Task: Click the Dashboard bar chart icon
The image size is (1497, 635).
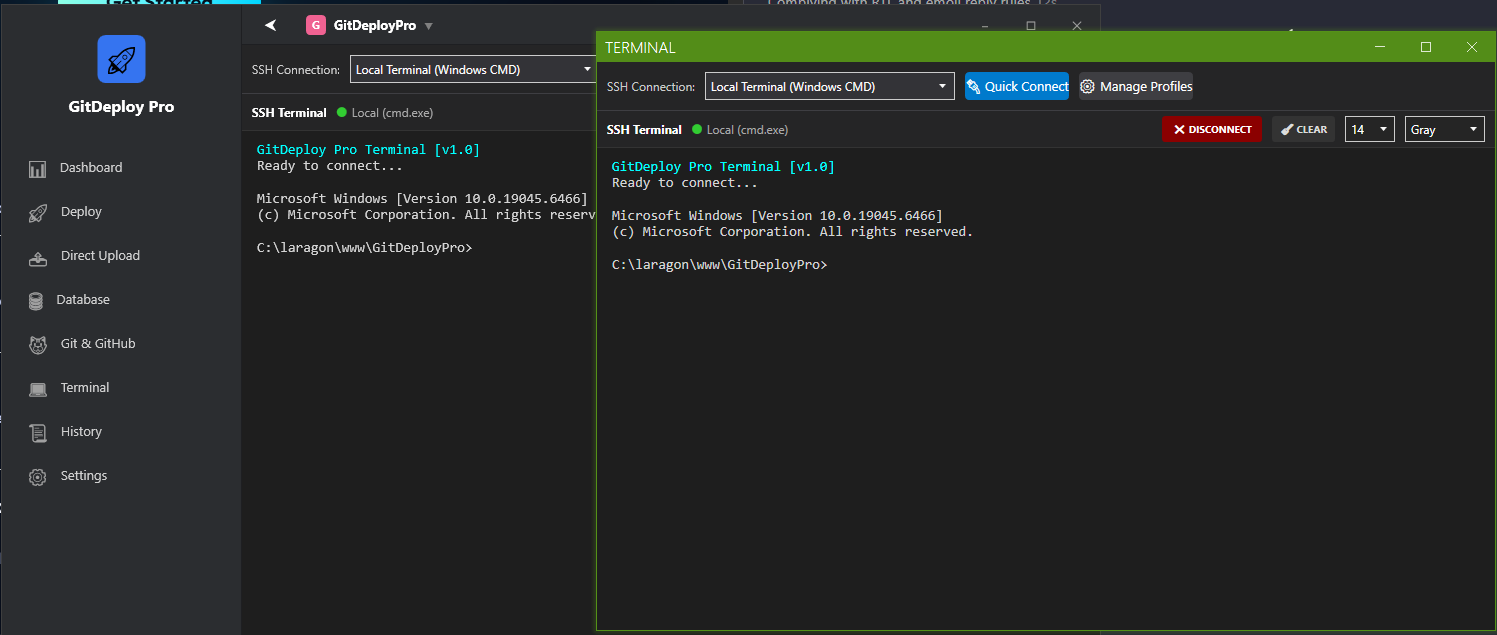Action: [x=38, y=169]
